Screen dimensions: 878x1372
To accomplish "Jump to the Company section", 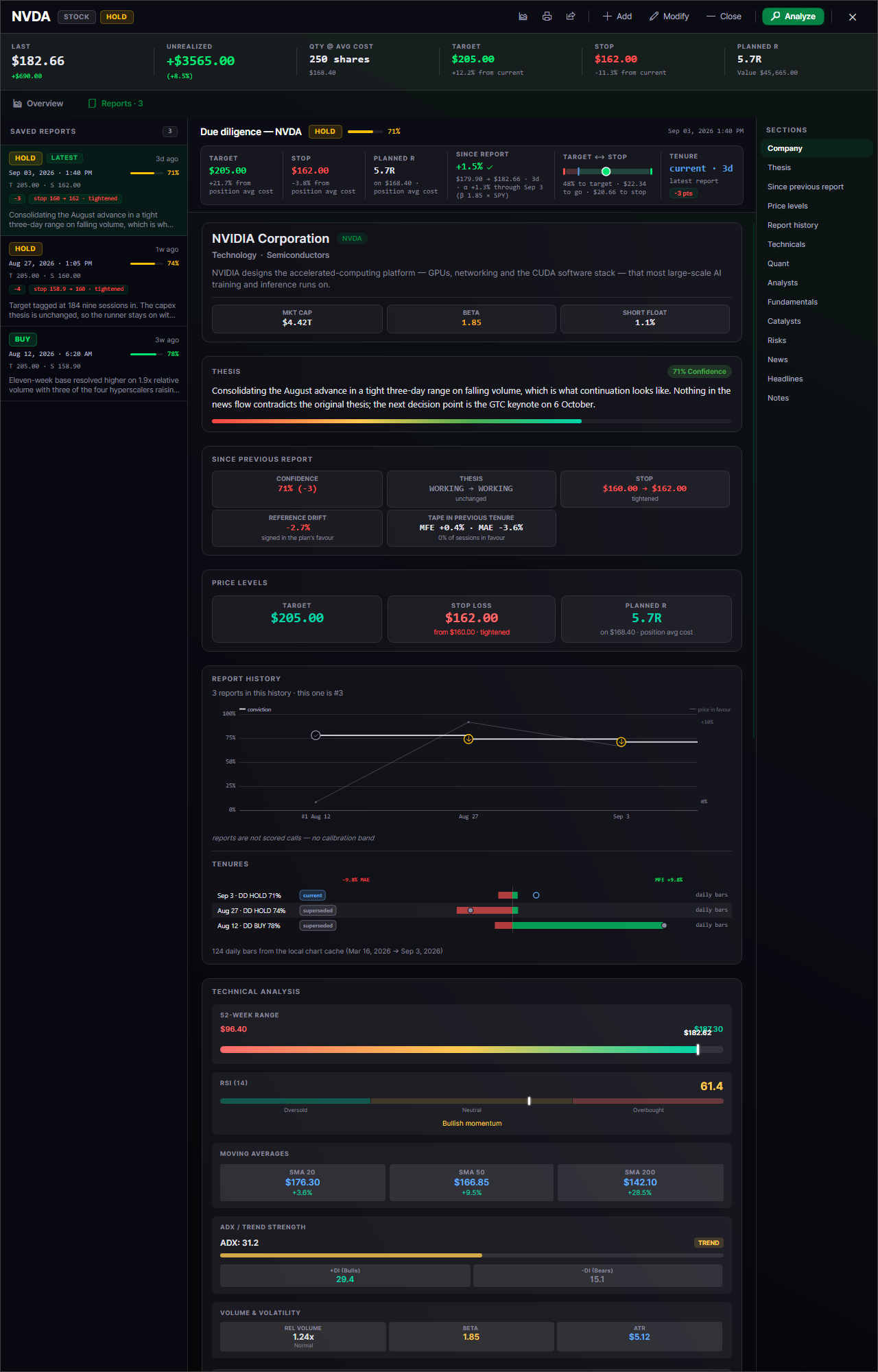I will 816,148.
